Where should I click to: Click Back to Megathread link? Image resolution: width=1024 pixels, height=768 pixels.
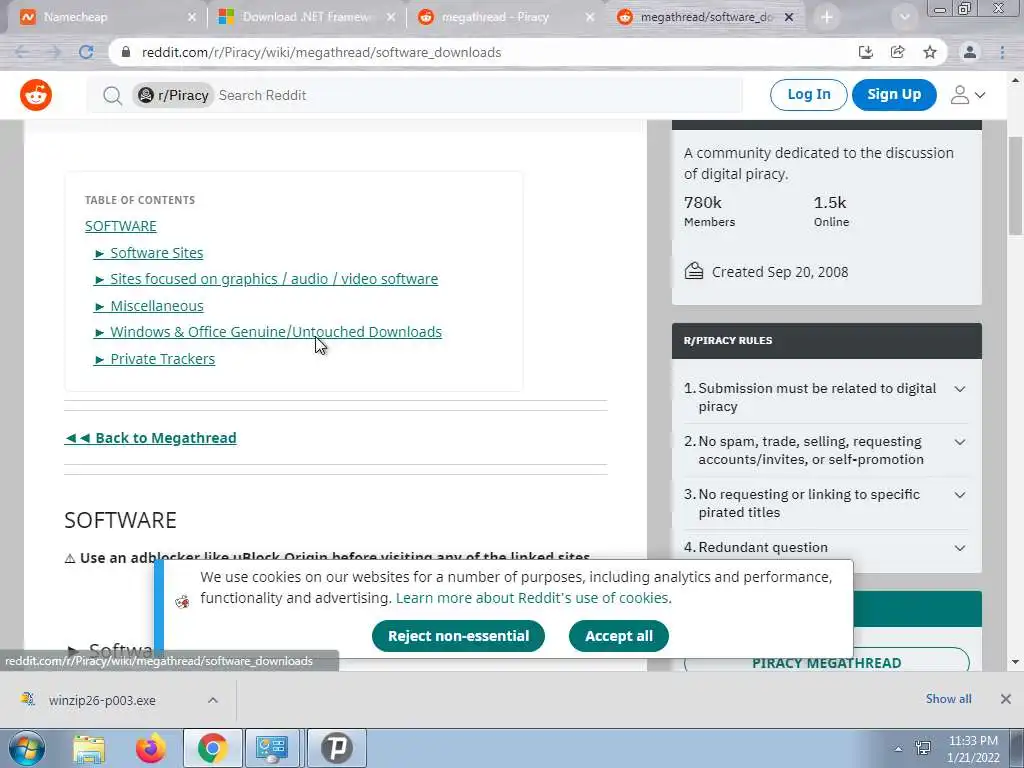point(150,438)
